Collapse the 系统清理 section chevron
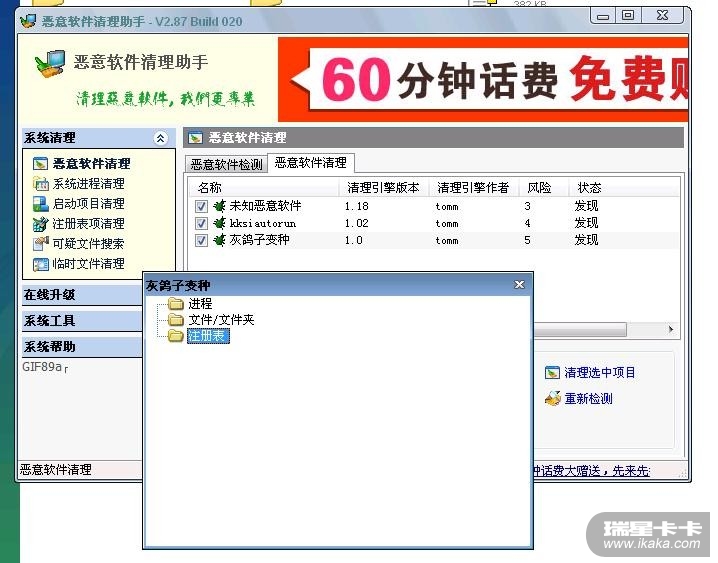 [x=161, y=138]
